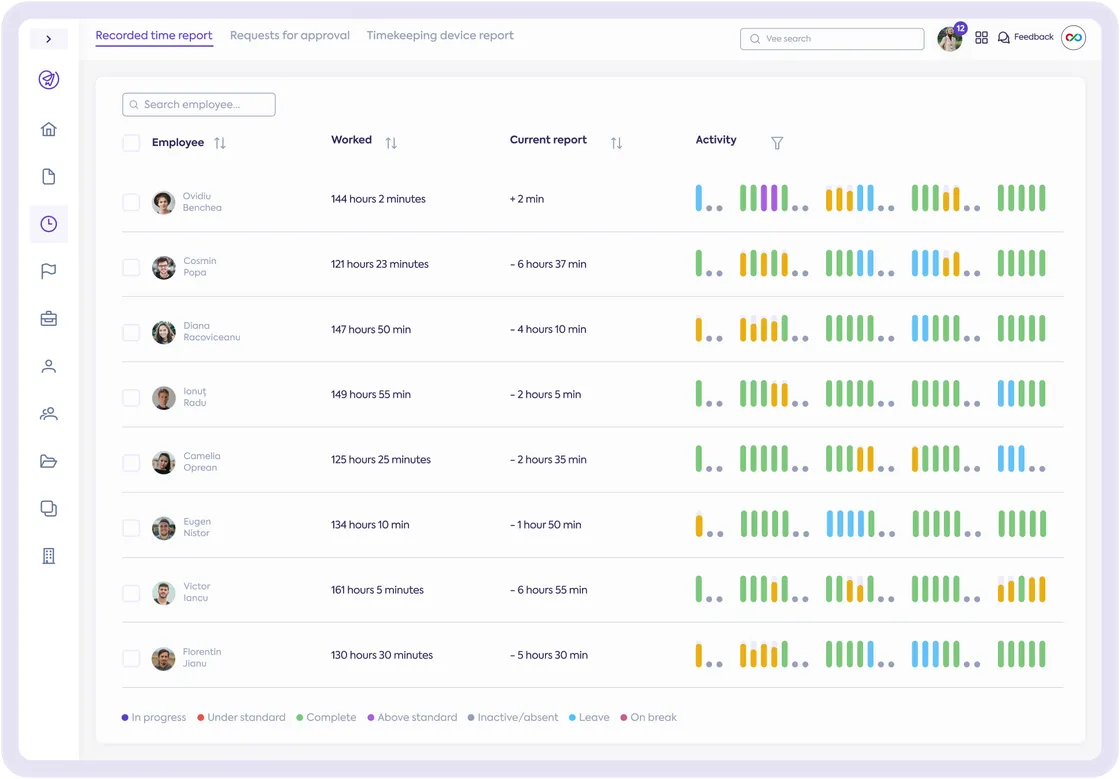Tick checkbox for Diana Racoviceanu
The image size is (1120, 779).
coord(131,333)
